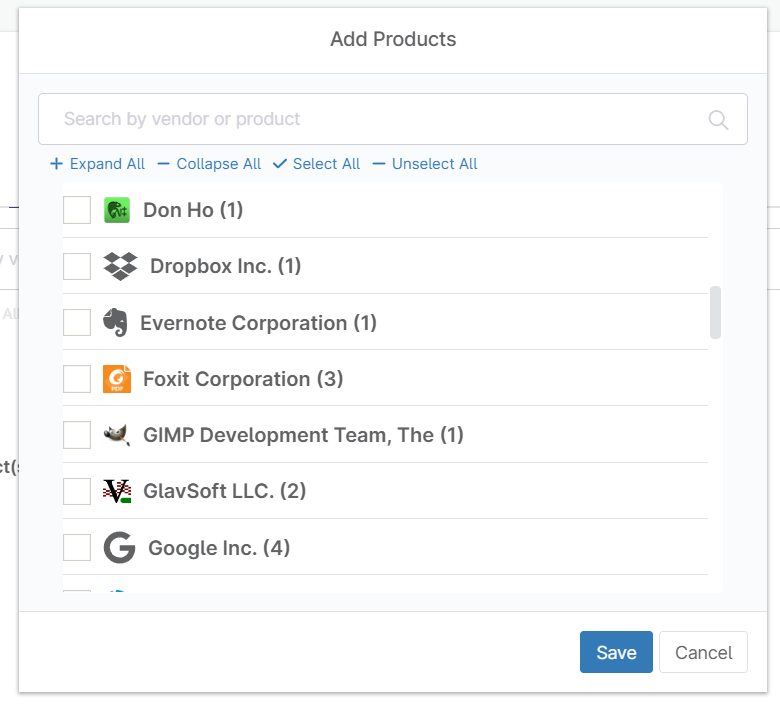Click the Expand All link
This screenshot has height=712, width=780.
tap(107, 164)
